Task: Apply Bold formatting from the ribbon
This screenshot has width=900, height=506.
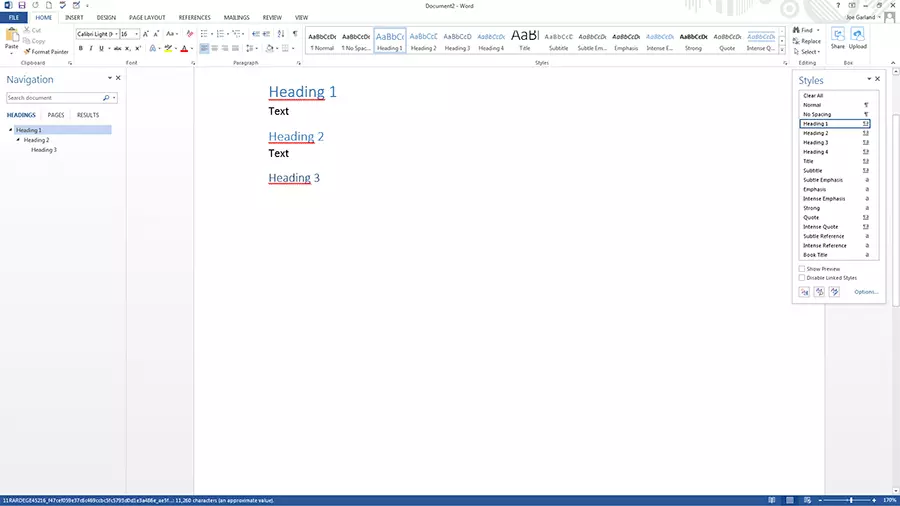Action: (80, 48)
